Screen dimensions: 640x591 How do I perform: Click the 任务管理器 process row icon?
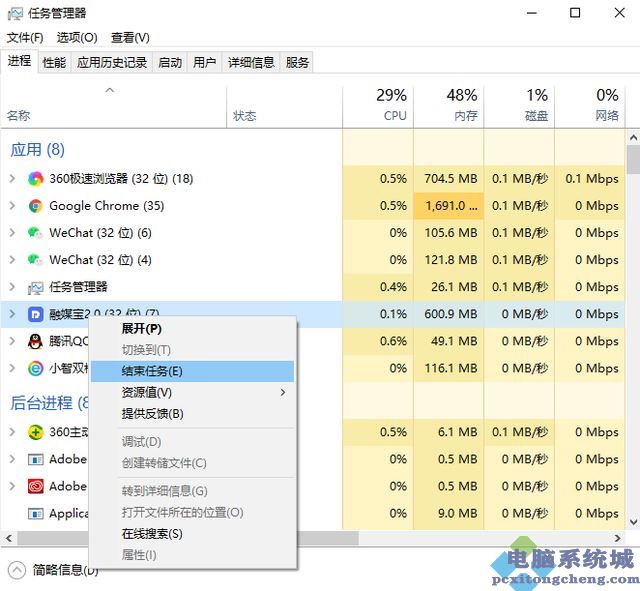36,287
